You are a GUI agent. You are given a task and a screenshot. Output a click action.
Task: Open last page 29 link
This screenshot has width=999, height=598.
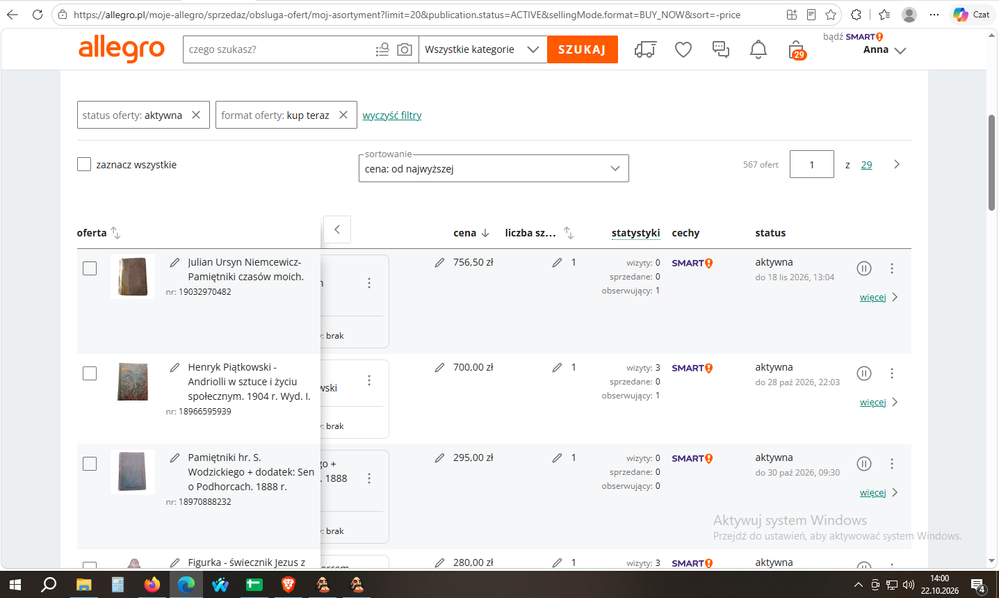pos(866,165)
